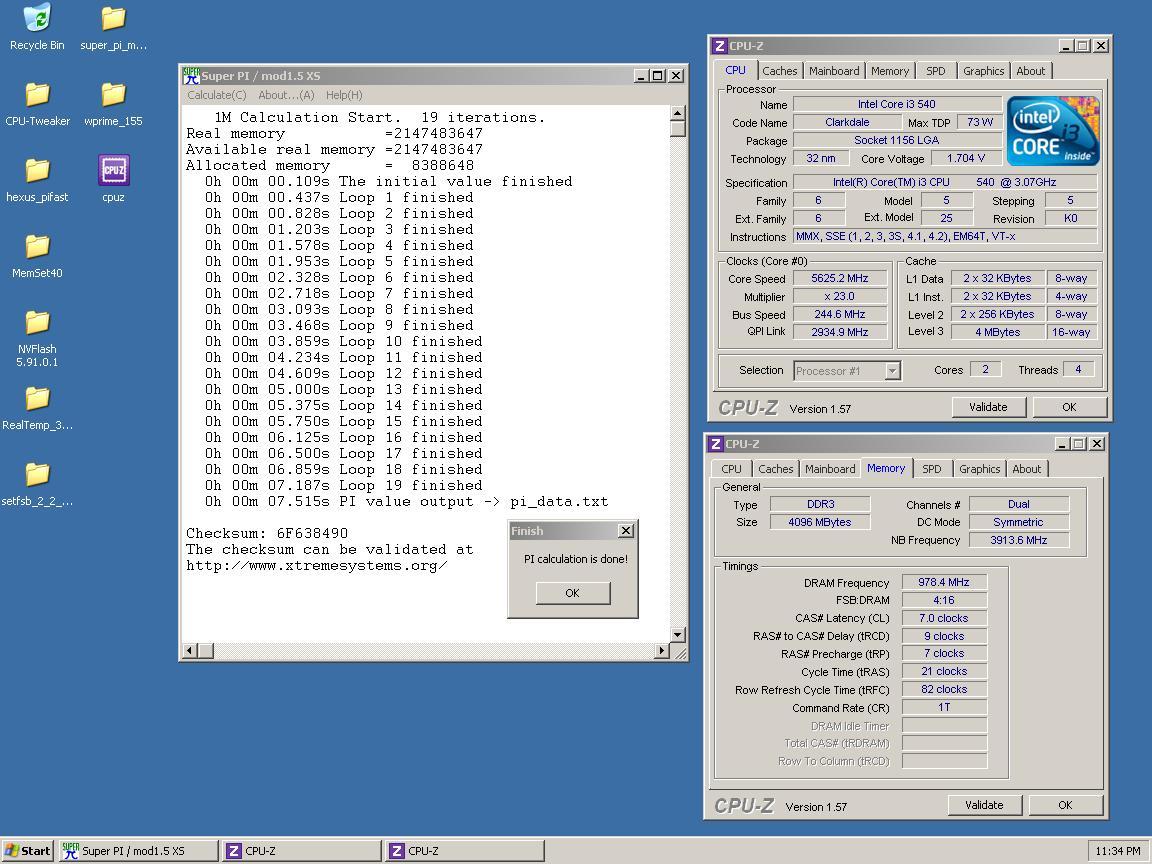
Task: Click Validate in top CPU-Z window
Action: pyautogui.click(x=988, y=407)
